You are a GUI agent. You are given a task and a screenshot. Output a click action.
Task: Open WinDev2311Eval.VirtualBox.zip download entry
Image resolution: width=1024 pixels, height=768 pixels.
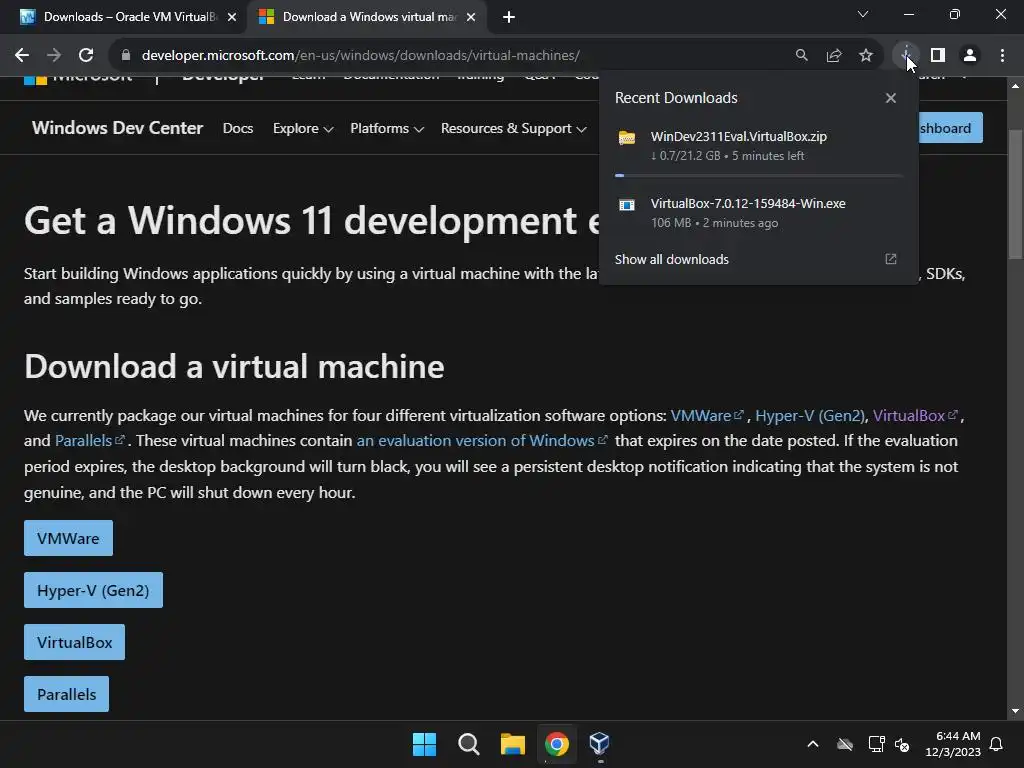pyautogui.click(x=758, y=146)
